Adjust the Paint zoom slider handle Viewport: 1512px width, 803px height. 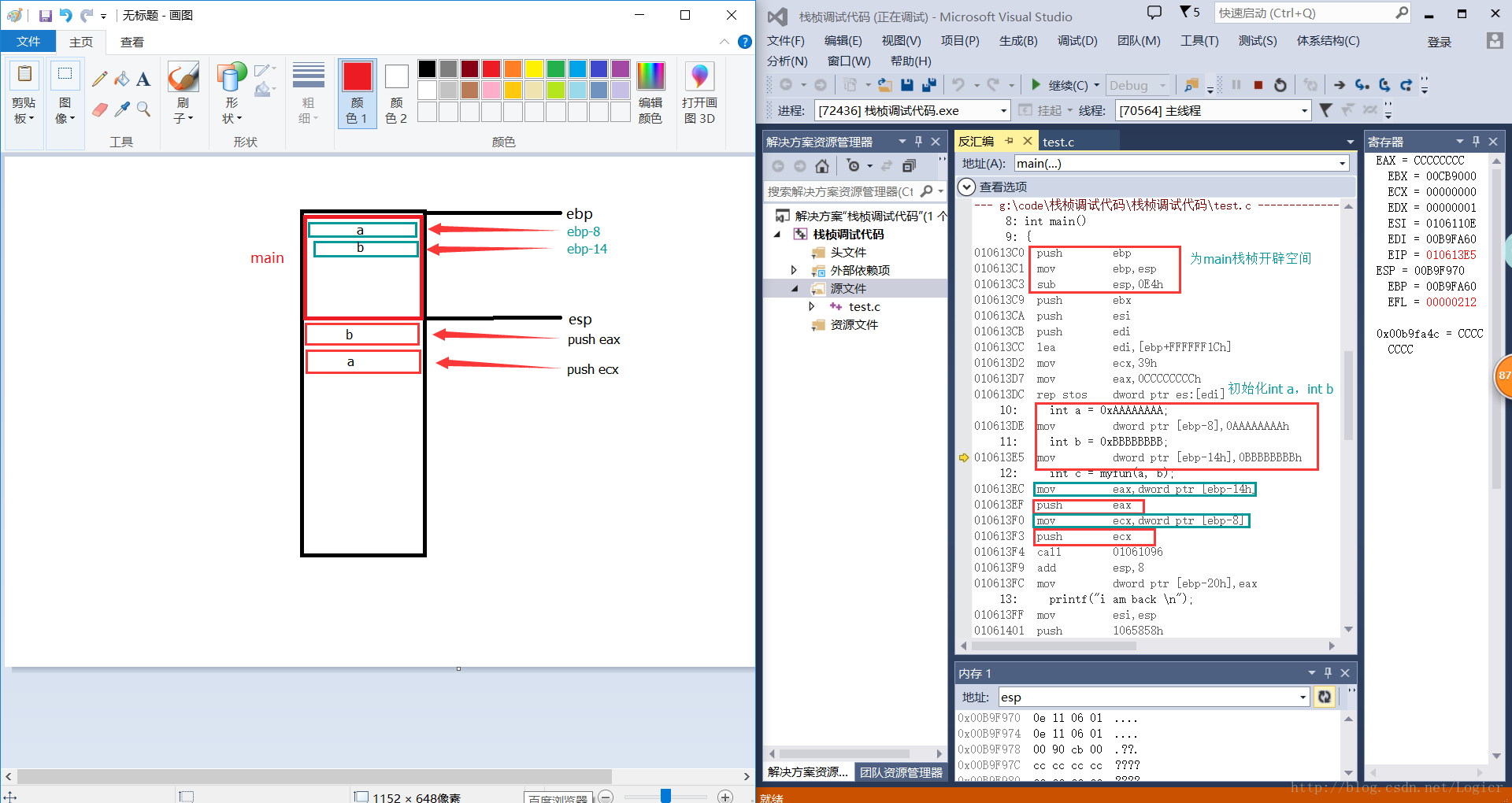click(665, 796)
